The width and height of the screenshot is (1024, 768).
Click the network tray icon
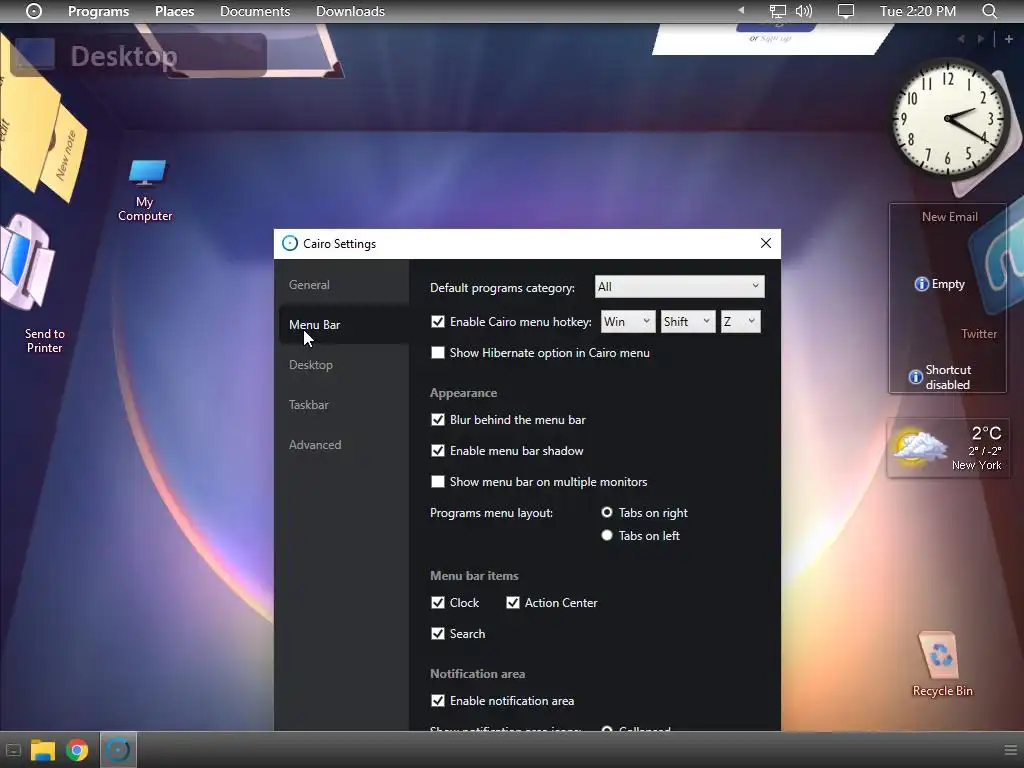(x=777, y=11)
